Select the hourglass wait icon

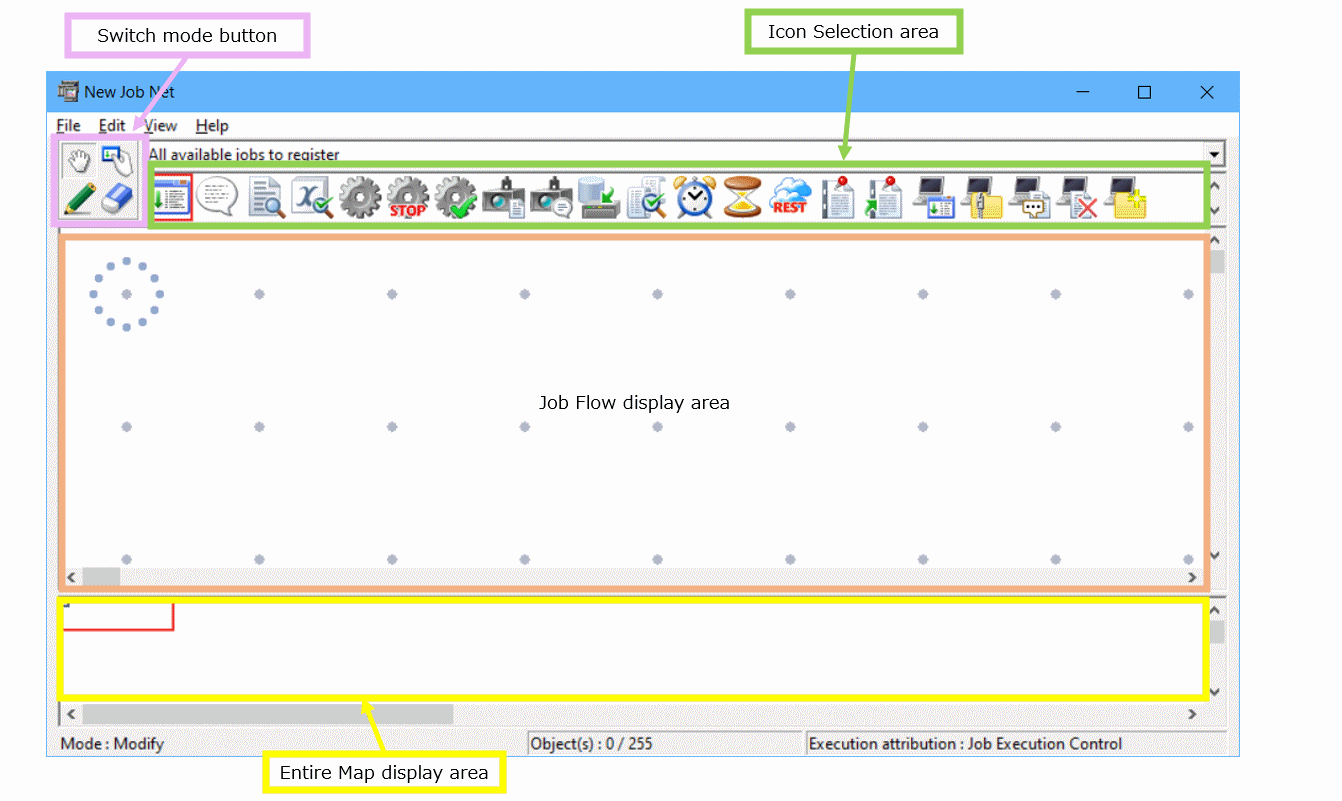tap(742, 197)
